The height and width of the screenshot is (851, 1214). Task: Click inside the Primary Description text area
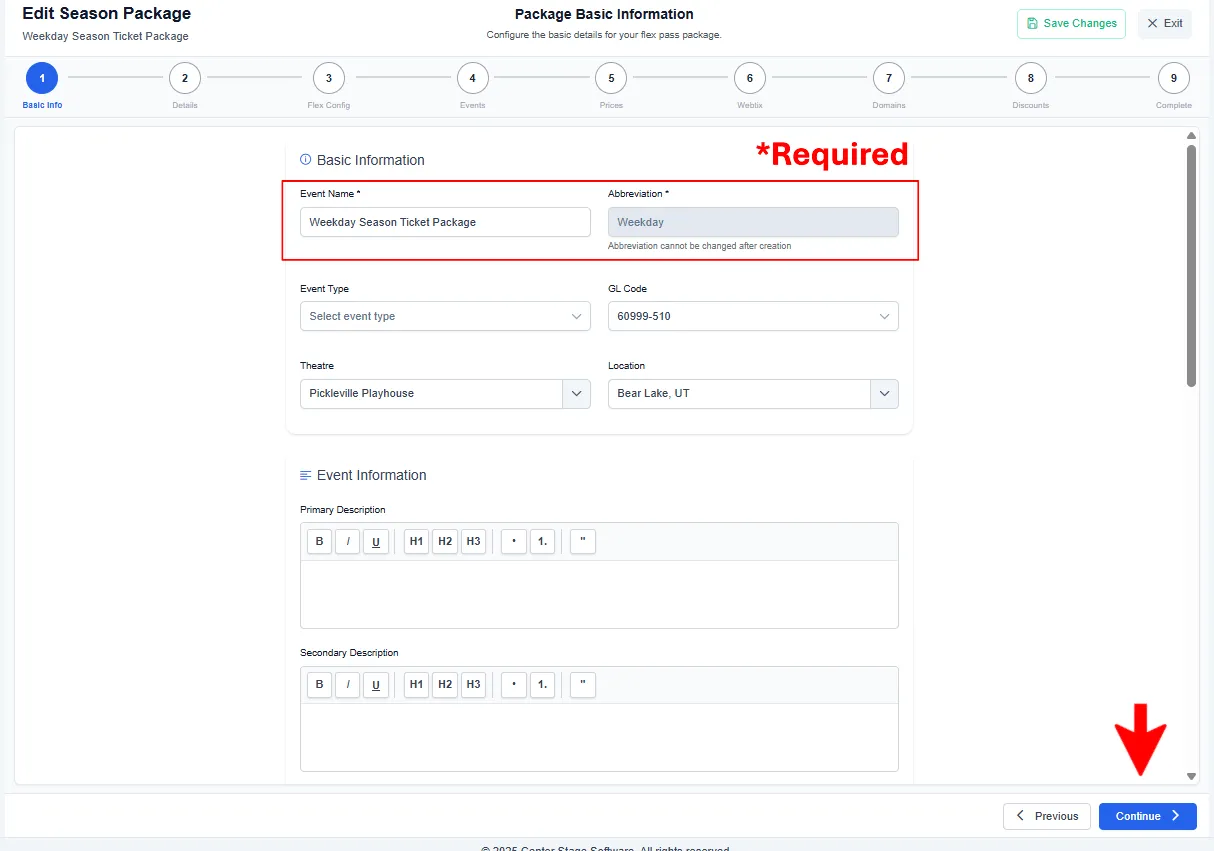point(599,594)
